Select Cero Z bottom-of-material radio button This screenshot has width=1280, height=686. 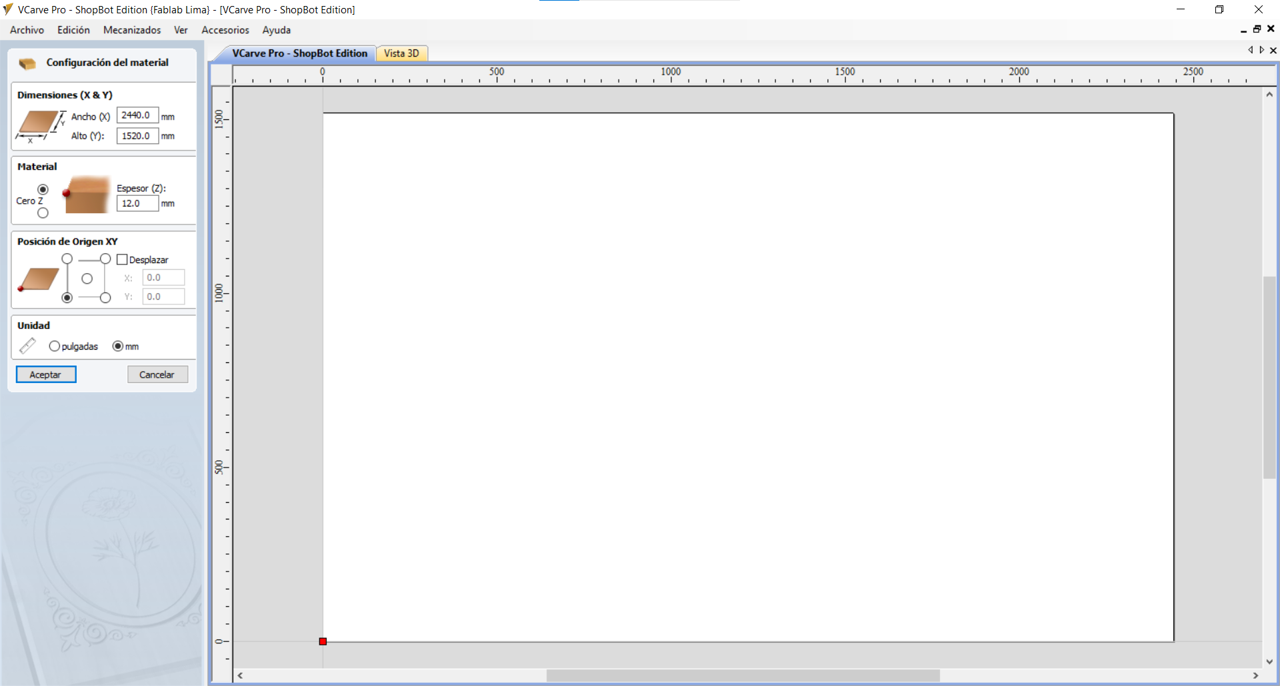click(42, 212)
